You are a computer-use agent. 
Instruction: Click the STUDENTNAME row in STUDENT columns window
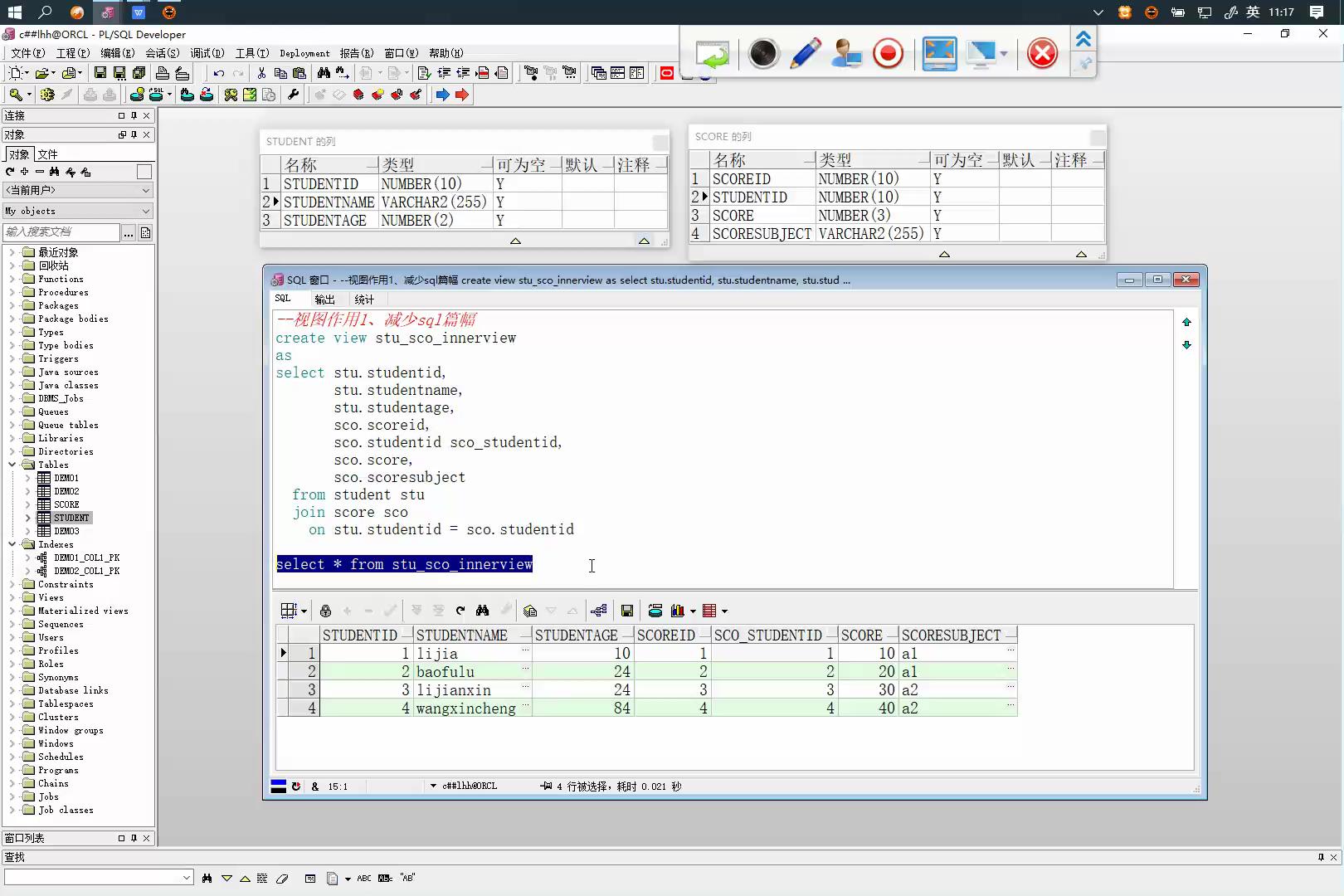pyautogui.click(x=466, y=202)
